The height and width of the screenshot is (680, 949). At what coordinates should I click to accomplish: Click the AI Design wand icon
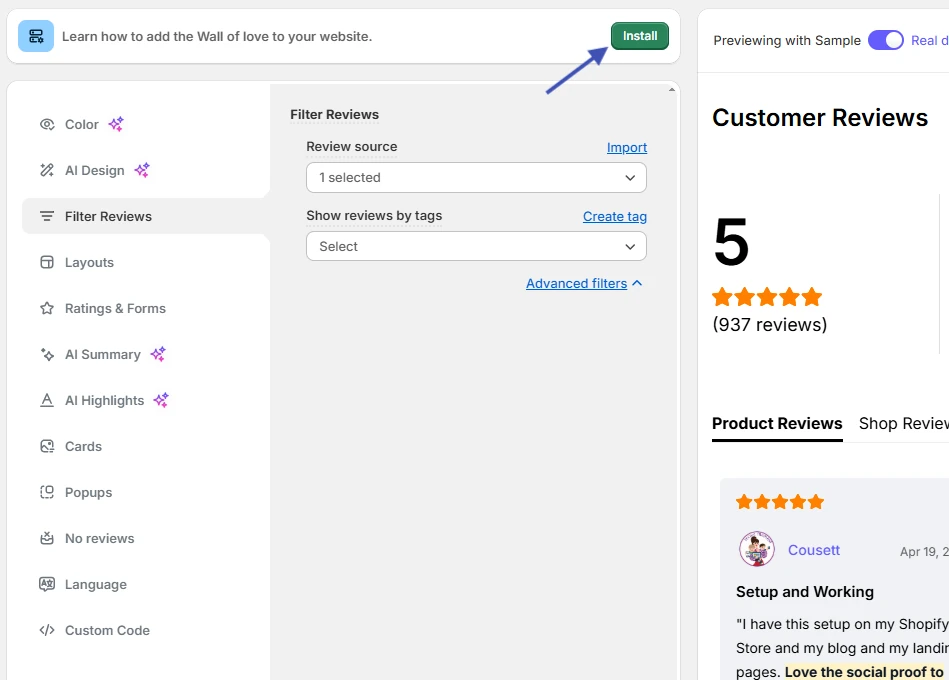[47, 170]
